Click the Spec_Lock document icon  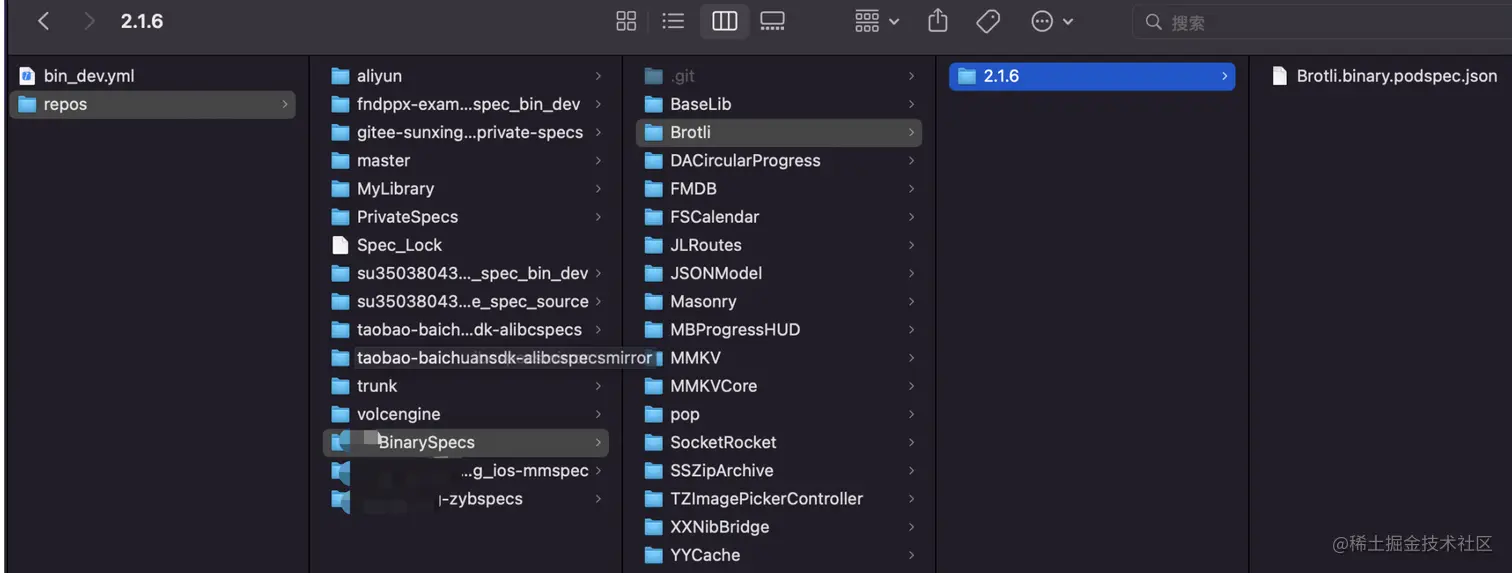340,245
